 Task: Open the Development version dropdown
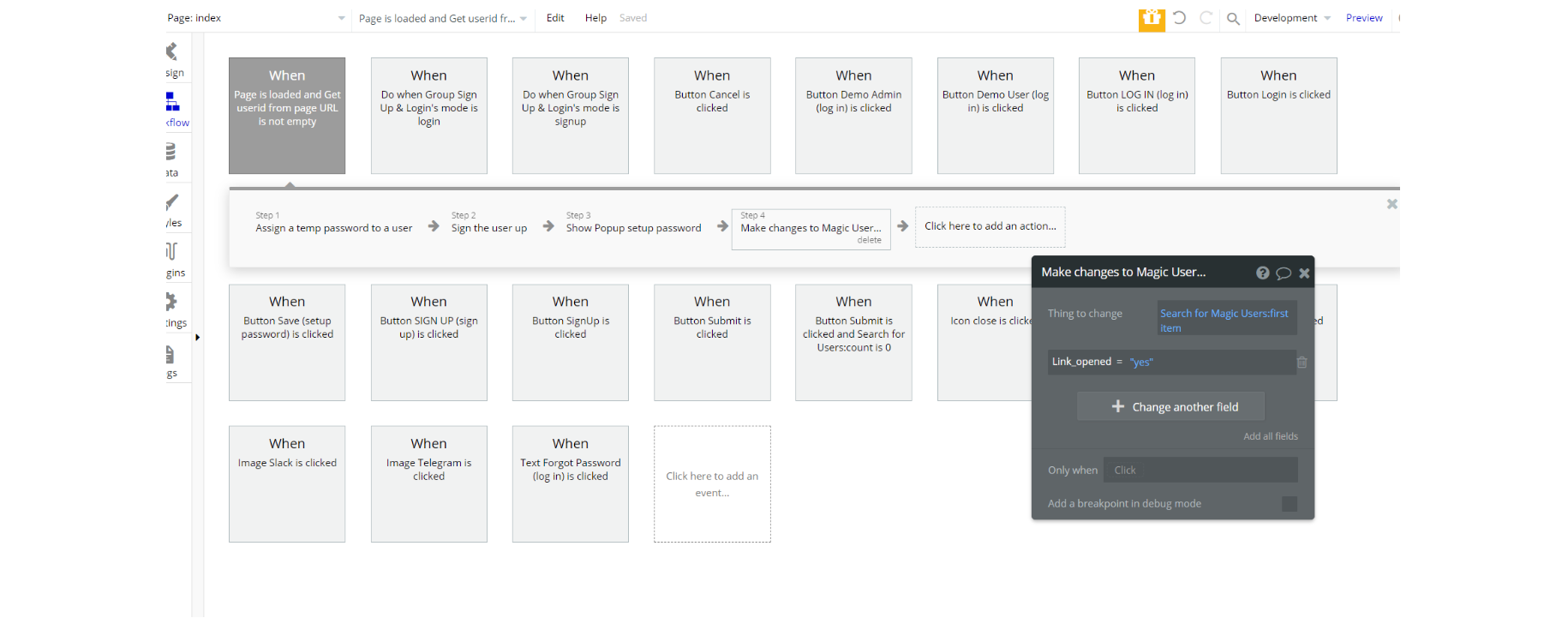click(1292, 18)
